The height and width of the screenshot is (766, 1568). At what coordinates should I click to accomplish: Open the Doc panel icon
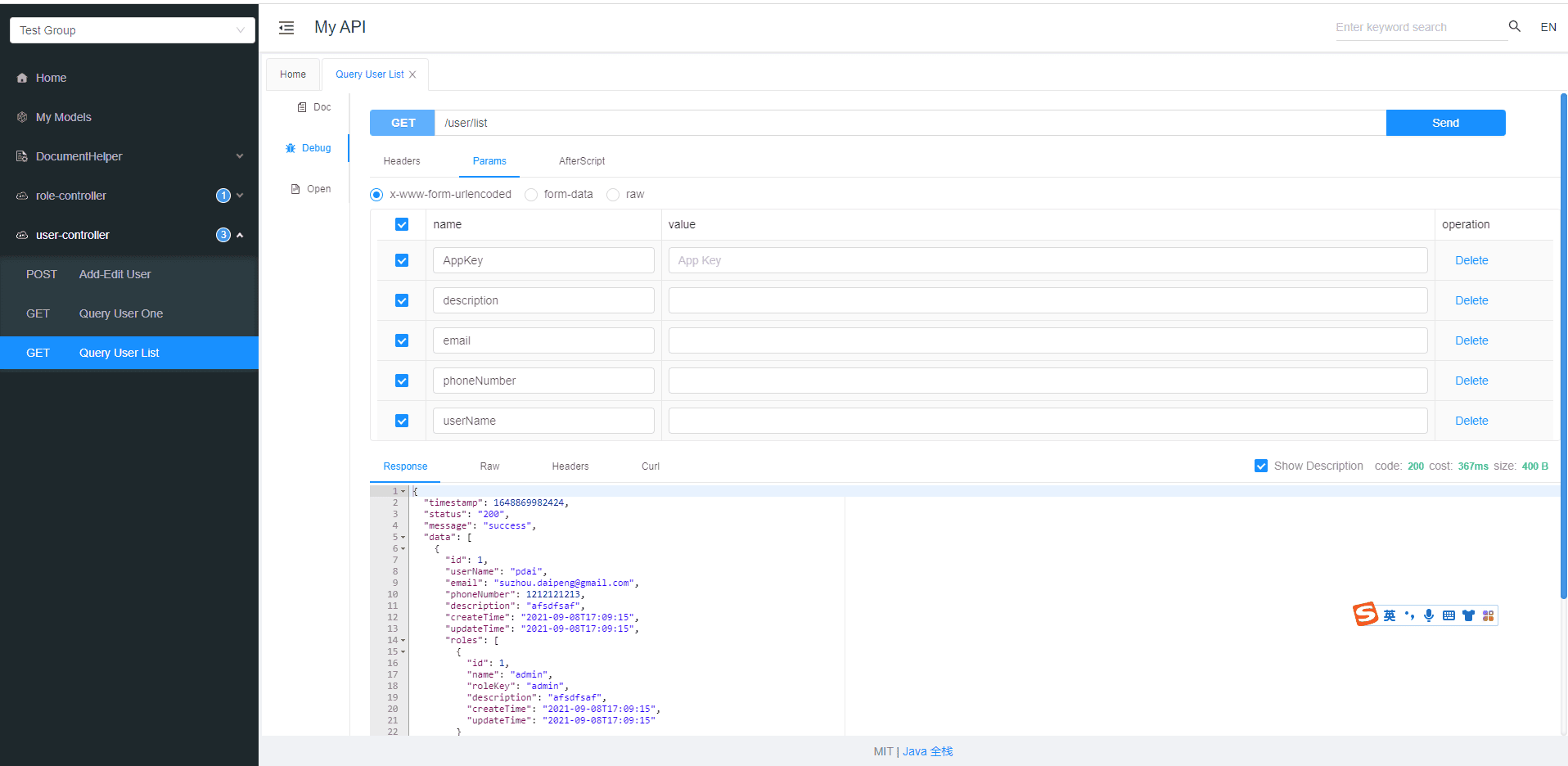302,107
